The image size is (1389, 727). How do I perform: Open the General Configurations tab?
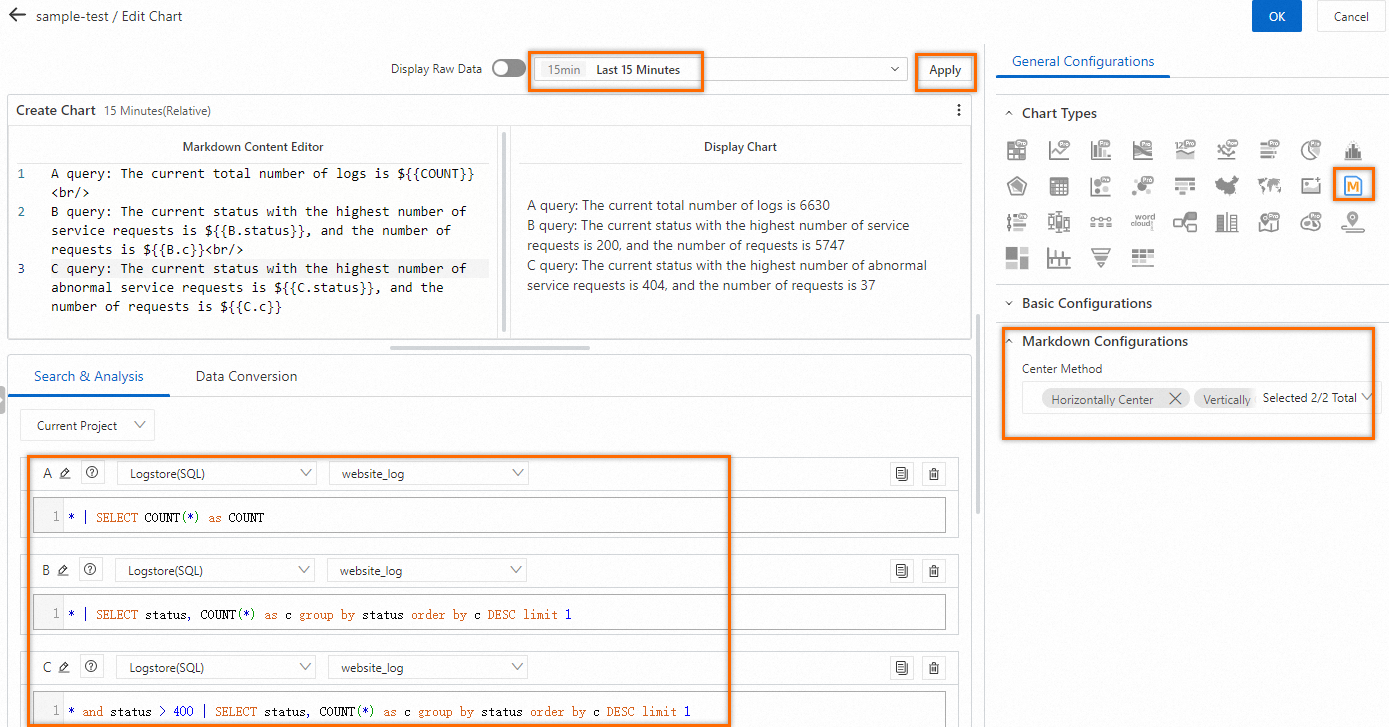click(x=1083, y=62)
